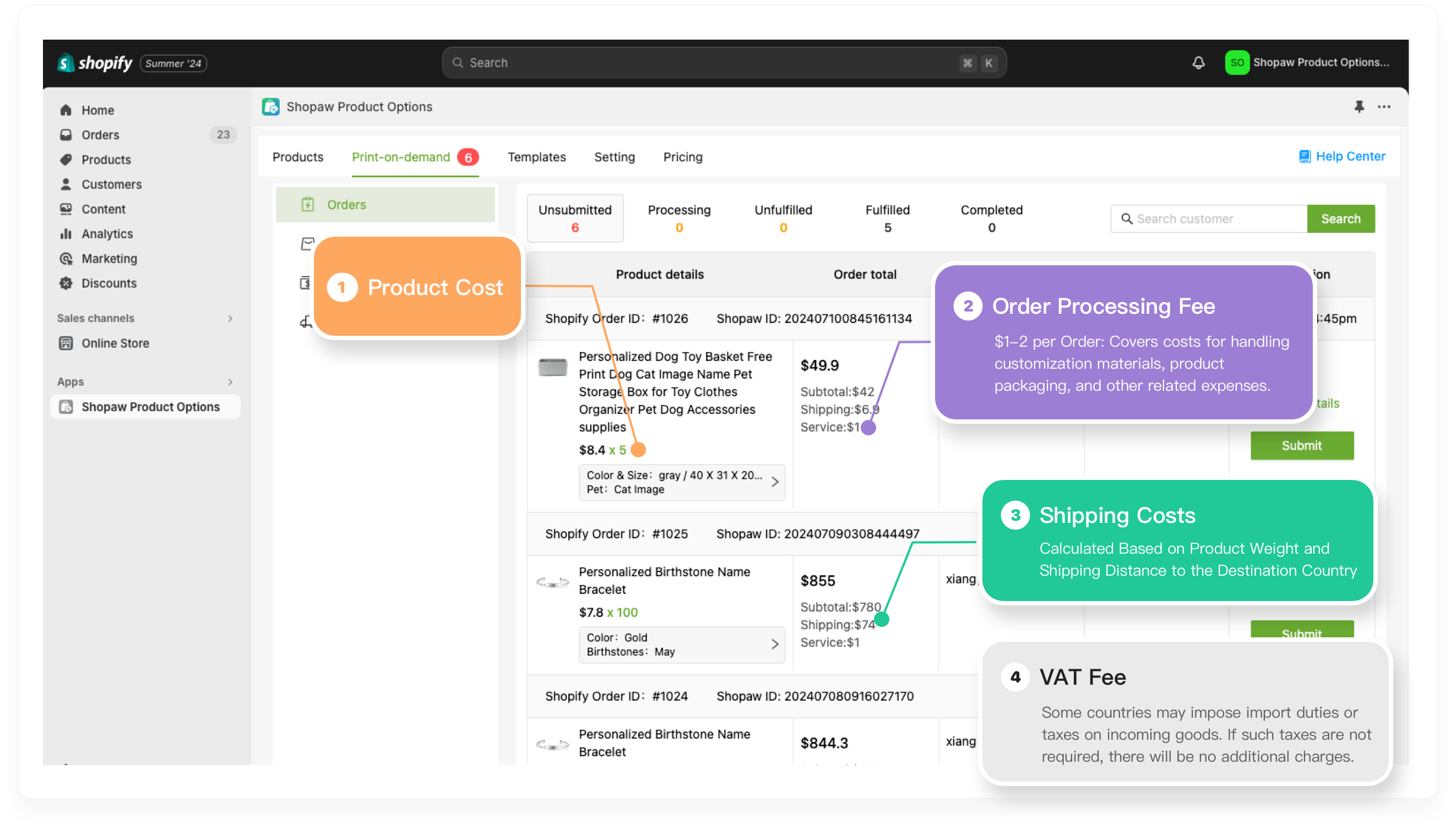
Task: Click the Shopaw Product Options app icon in sidebar
Action: [x=66, y=407]
